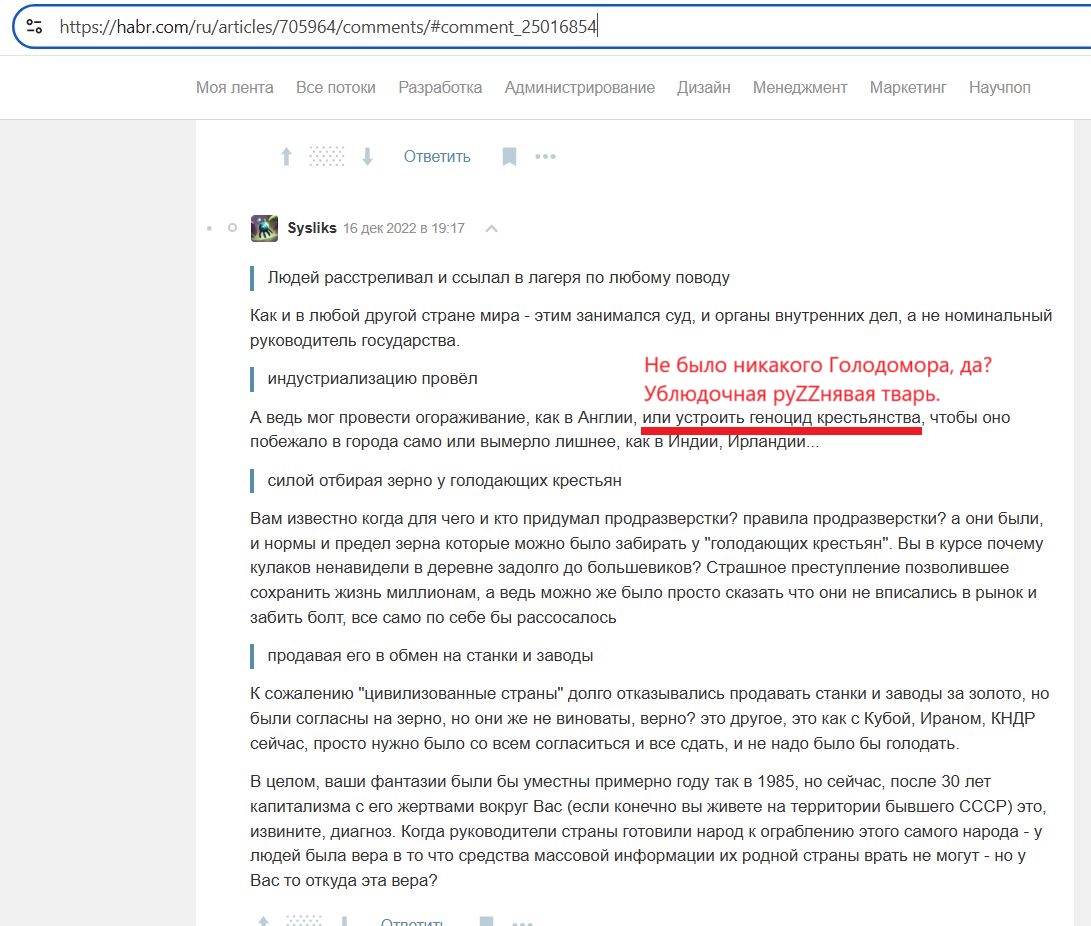Click the circle marker beside Sysliks avatar

tap(232, 228)
